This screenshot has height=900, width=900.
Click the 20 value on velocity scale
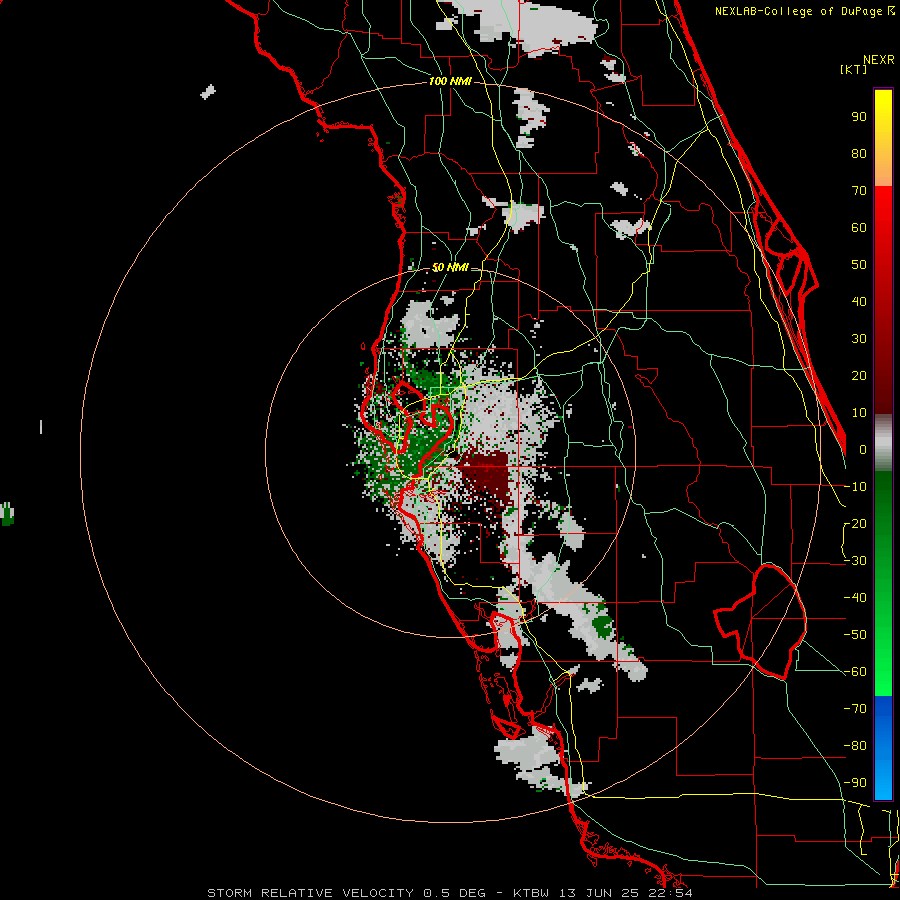[x=859, y=375]
